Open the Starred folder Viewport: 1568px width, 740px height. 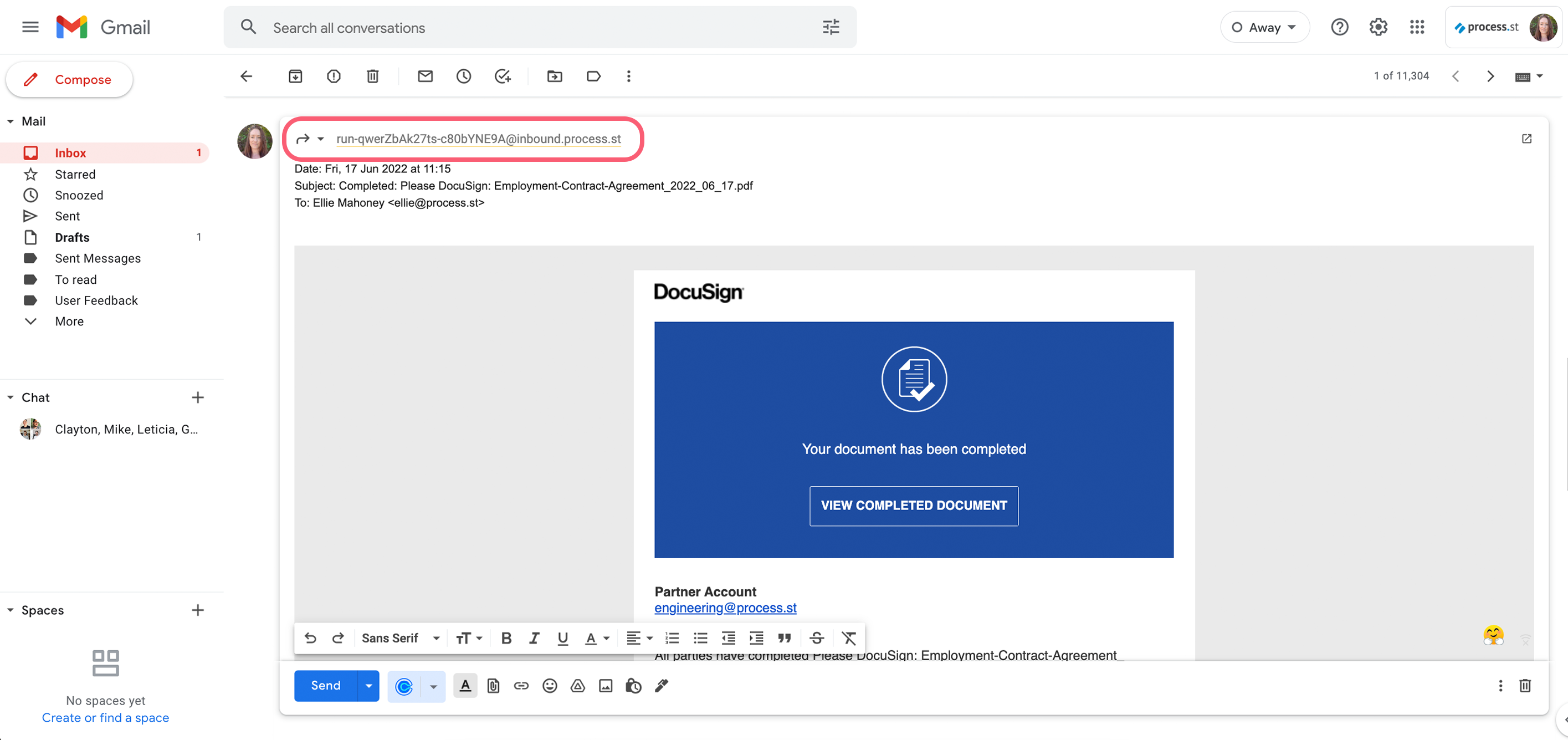click(x=104, y=174)
